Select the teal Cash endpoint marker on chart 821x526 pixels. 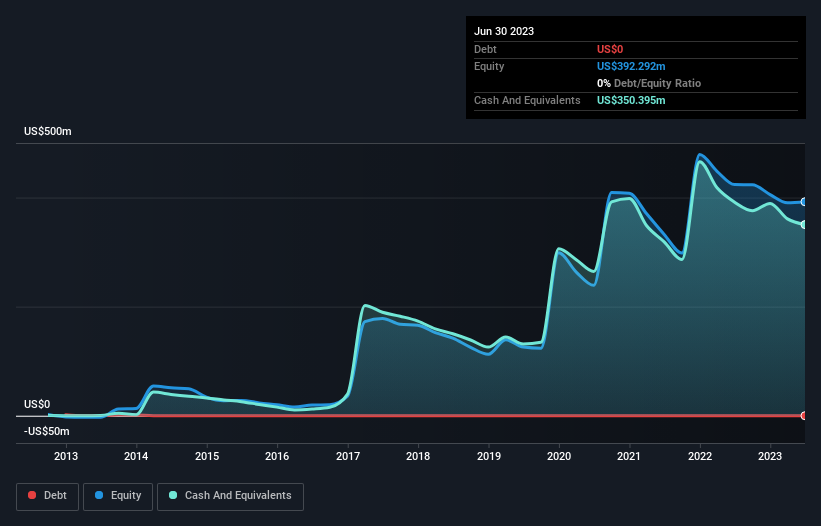[804, 225]
